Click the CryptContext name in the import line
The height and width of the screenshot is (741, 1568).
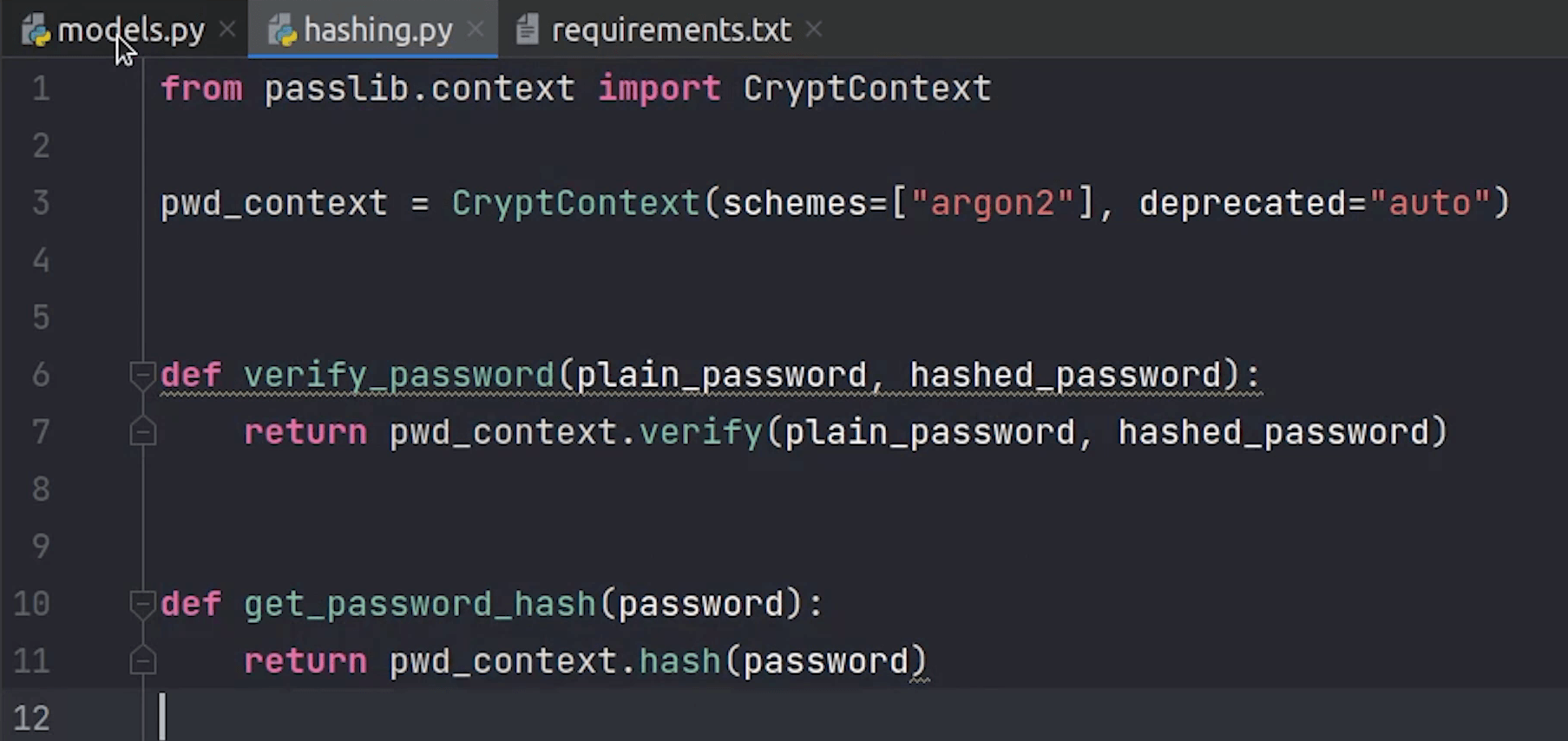867,89
